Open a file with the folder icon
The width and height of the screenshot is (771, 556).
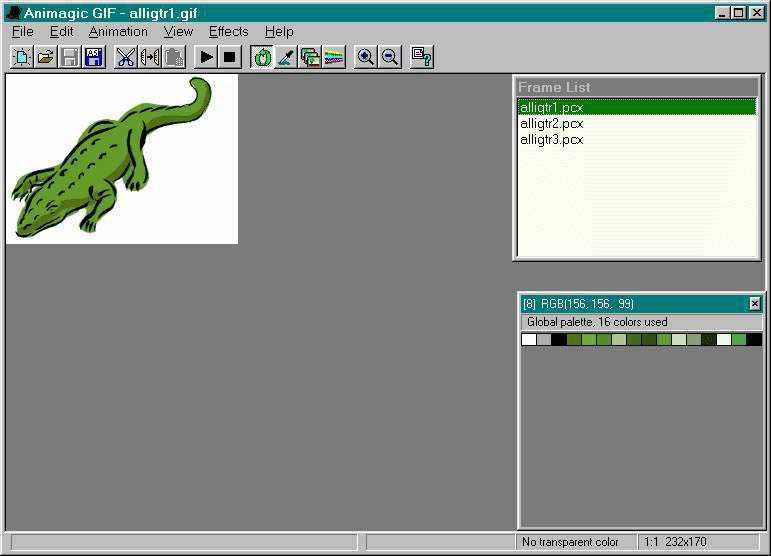[x=45, y=57]
